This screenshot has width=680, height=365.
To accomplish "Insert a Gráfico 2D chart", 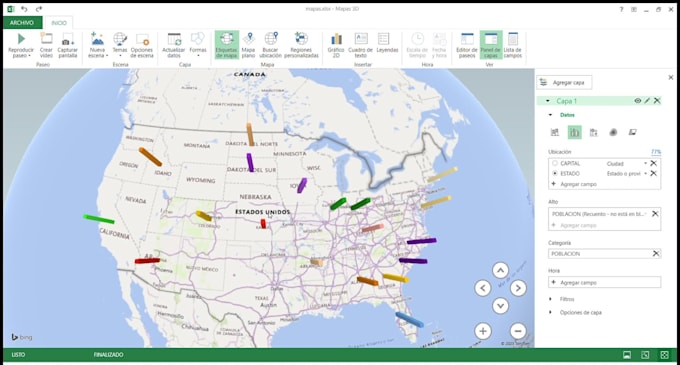I will tap(336, 45).
